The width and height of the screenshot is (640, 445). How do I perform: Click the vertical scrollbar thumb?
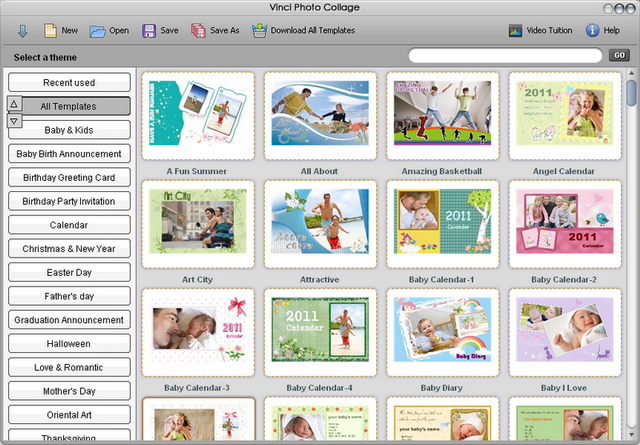click(x=631, y=93)
